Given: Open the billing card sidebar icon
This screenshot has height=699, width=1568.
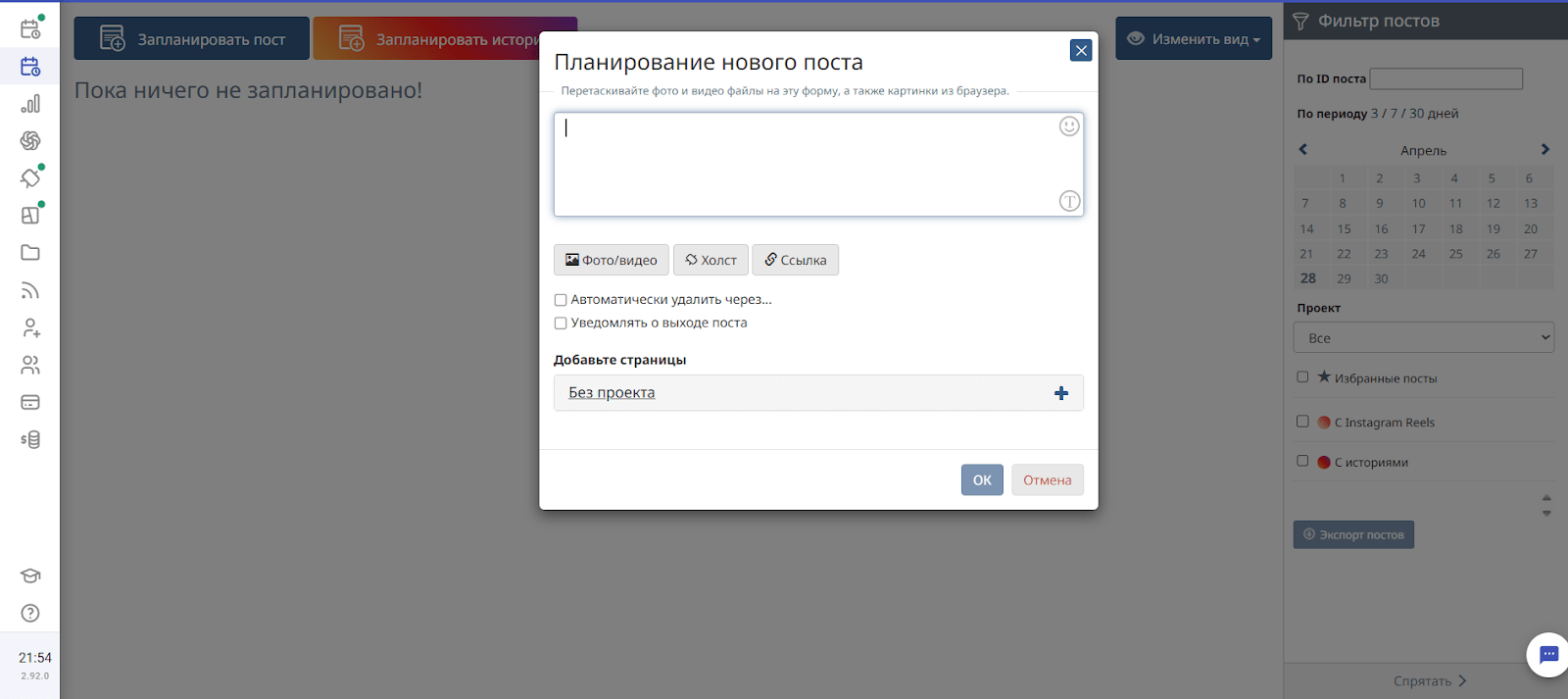Looking at the screenshot, I should tap(30, 402).
